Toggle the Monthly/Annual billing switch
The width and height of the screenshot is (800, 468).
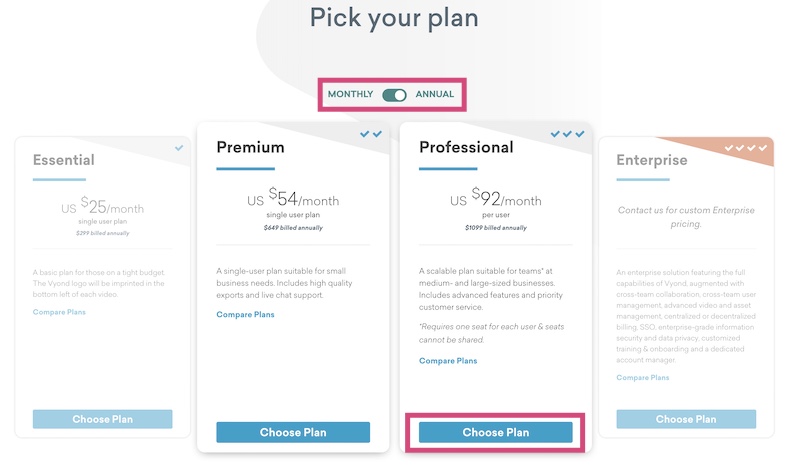coord(394,95)
